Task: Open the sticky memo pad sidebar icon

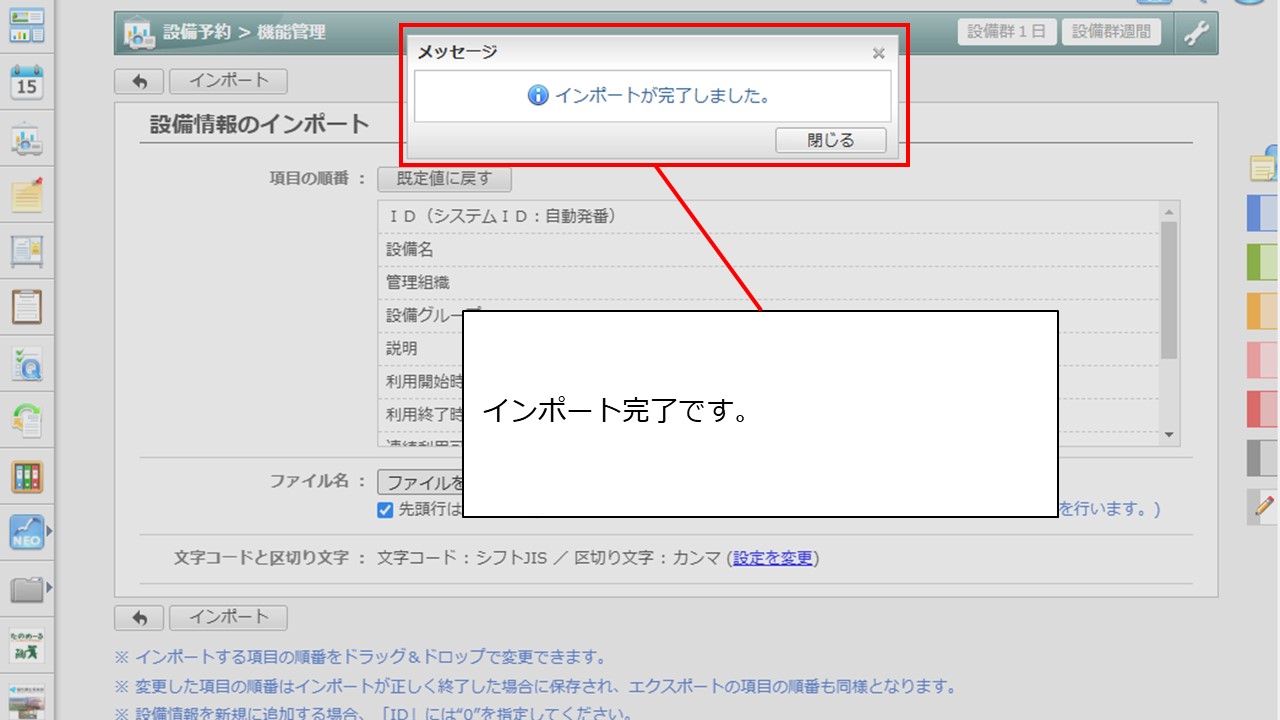Action: tap(27, 196)
